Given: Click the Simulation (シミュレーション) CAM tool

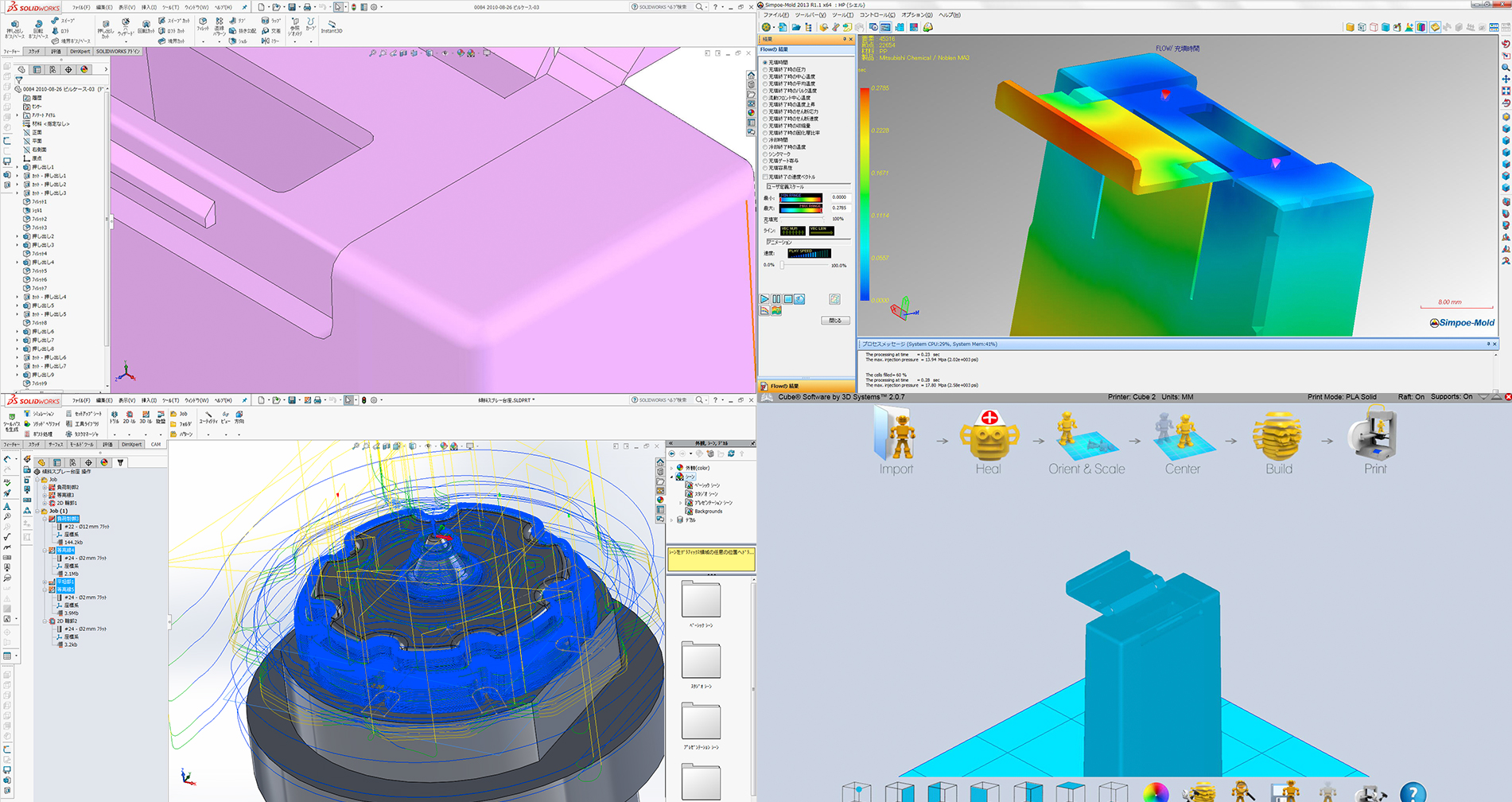Looking at the screenshot, I should click(39, 414).
